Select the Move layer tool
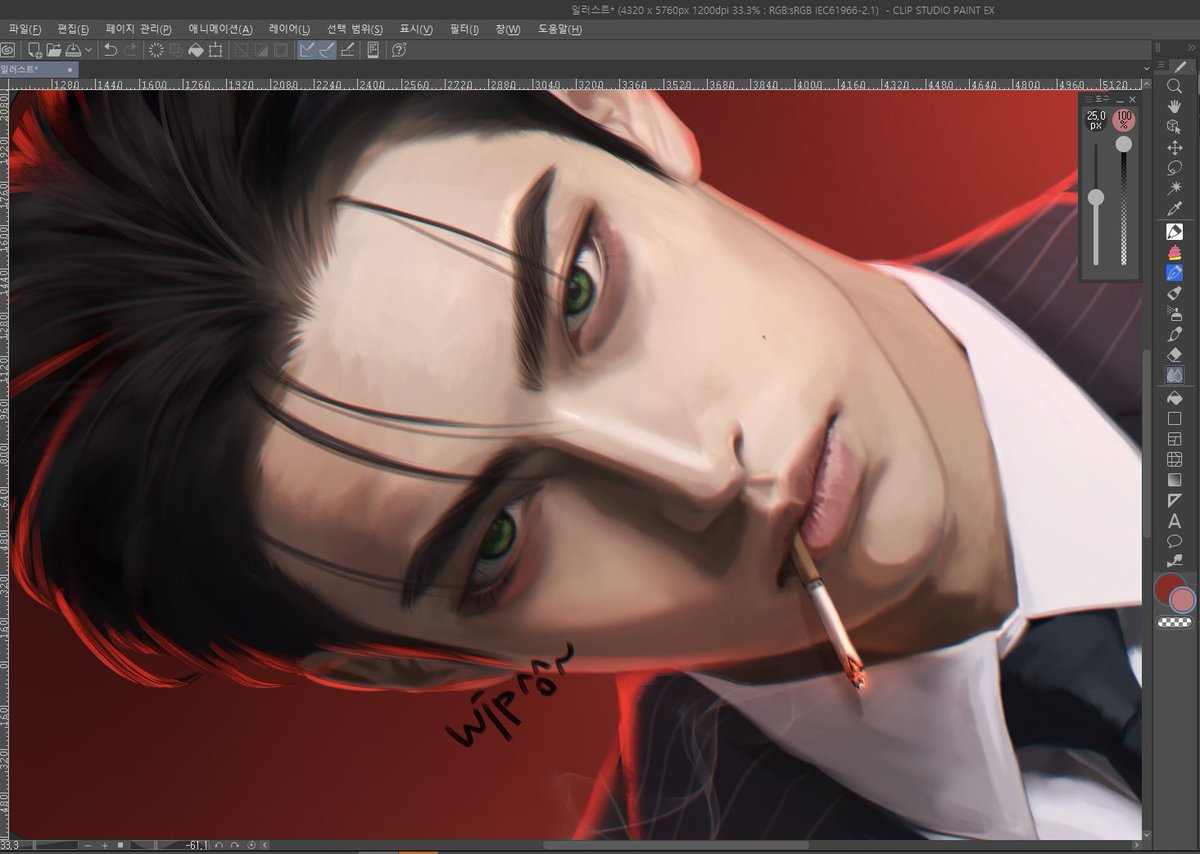Screen dimensions: 1200x854 (1175, 147)
